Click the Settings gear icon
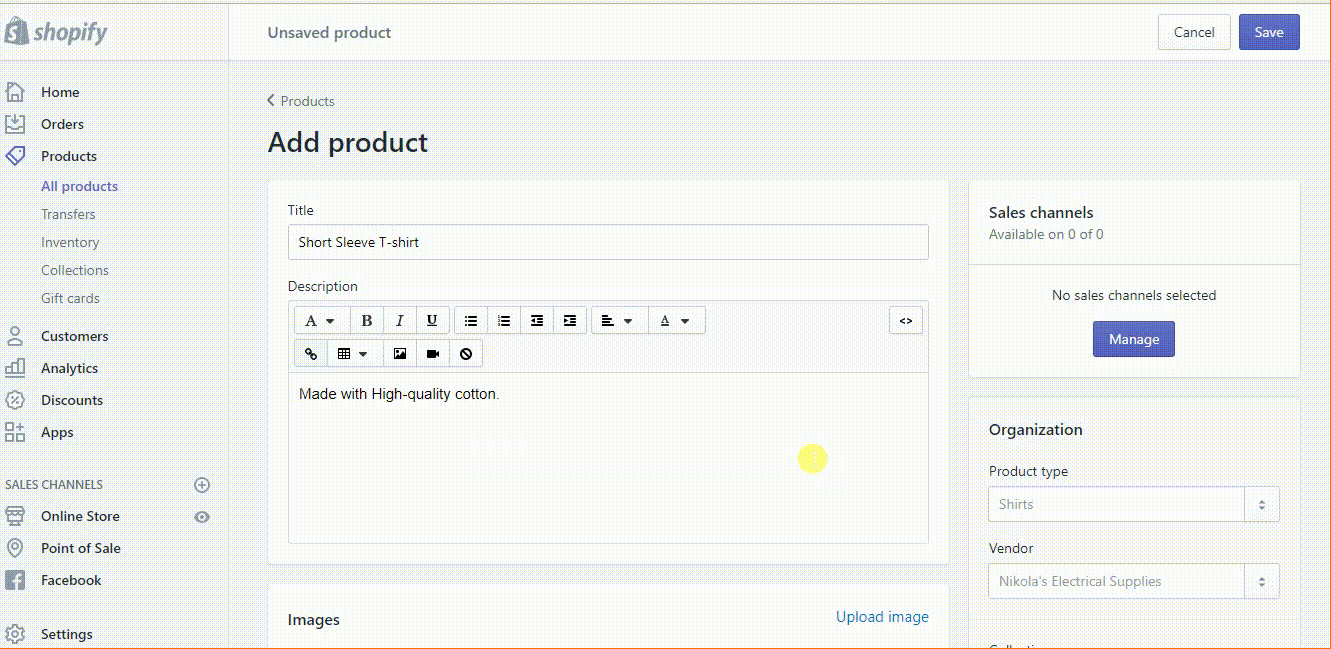The image size is (1331, 649). click(15, 634)
